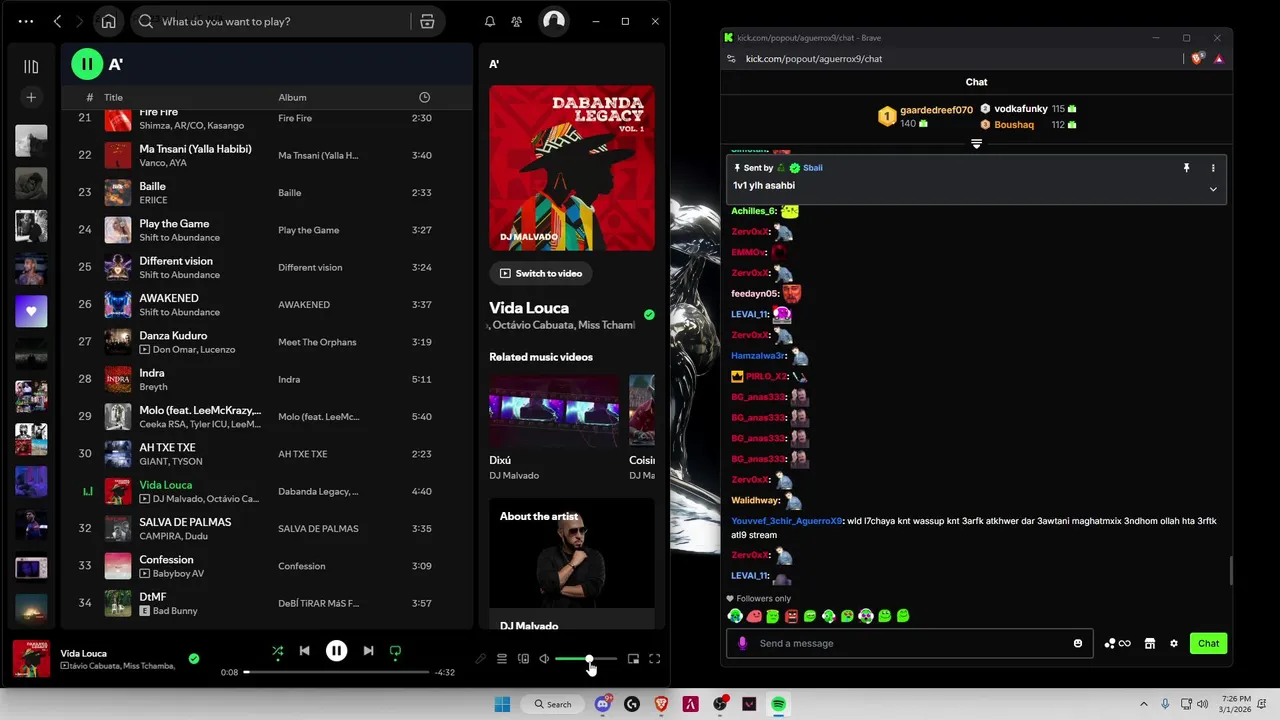
Task: Open the channel points infinity icon
Action: 1118,643
